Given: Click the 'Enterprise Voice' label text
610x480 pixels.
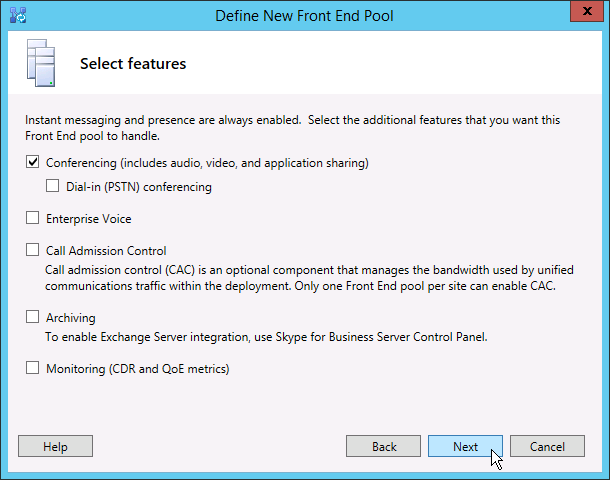Looking at the screenshot, I should tap(88, 219).
